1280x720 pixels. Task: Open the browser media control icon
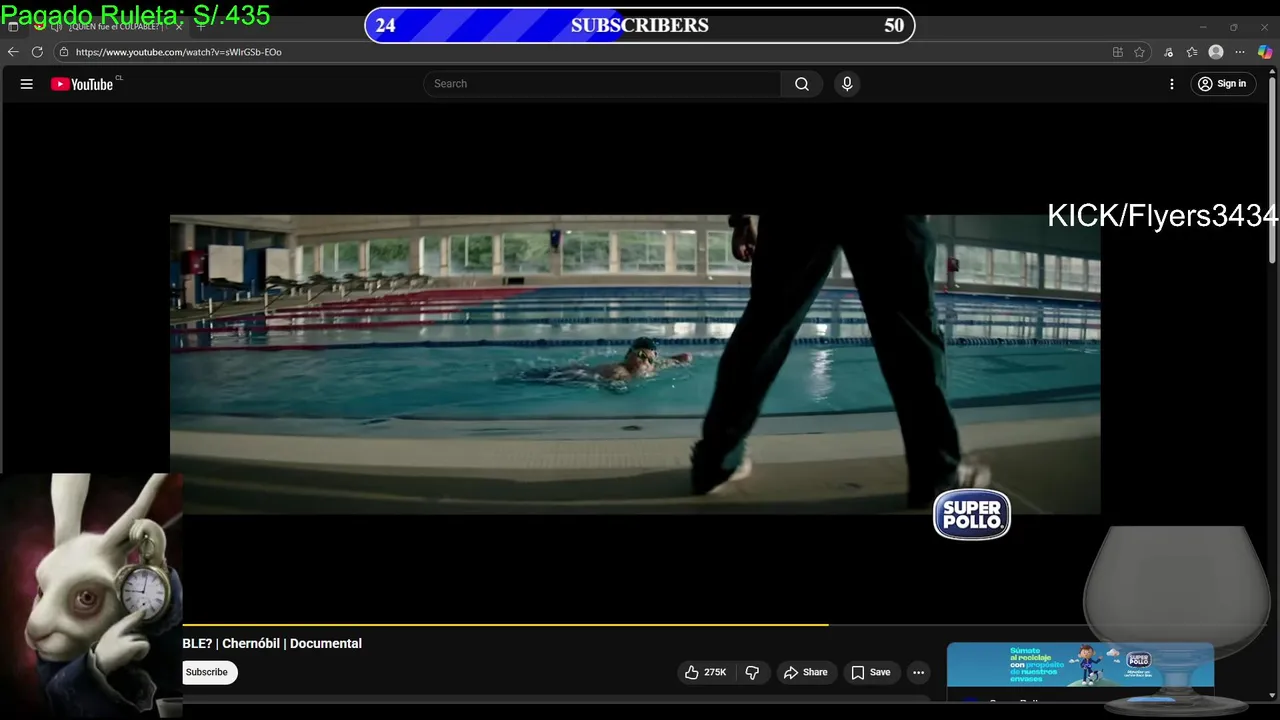[x=1168, y=52]
